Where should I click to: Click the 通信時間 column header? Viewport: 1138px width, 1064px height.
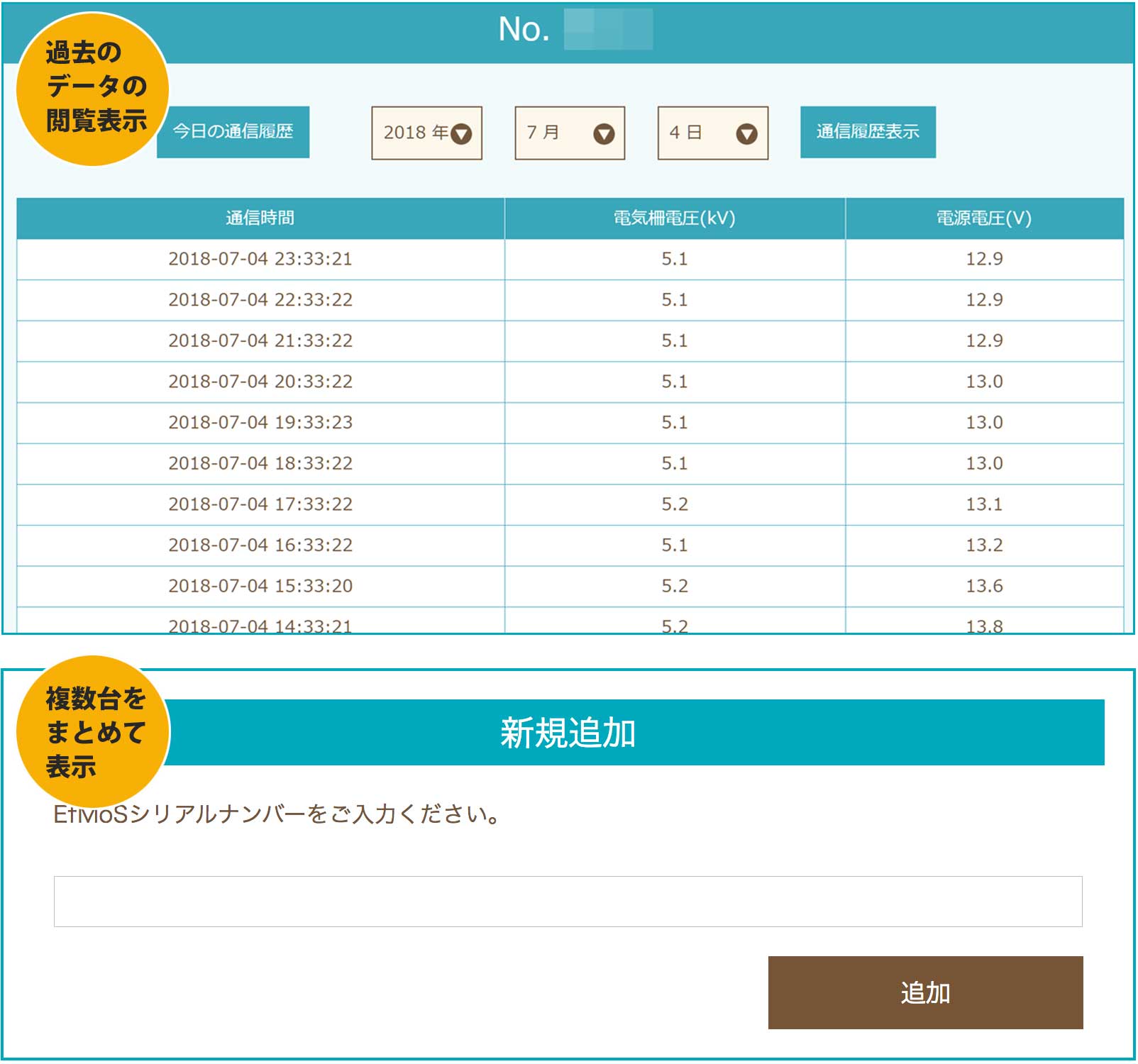pos(260,218)
